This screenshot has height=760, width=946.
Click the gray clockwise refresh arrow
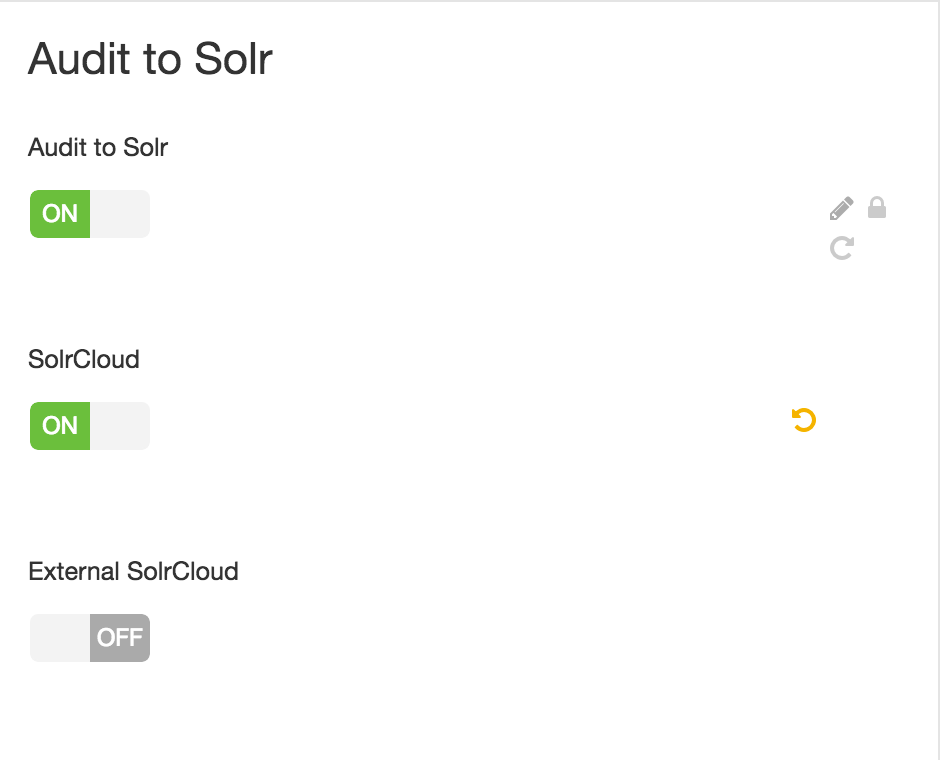842,248
